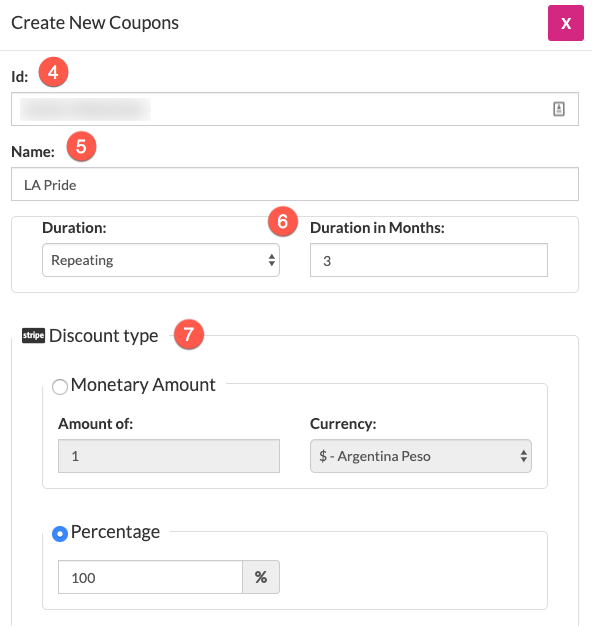Click the red step 5 marker
The width and height of the screenshot is (592, 626).
pos(81,147)
